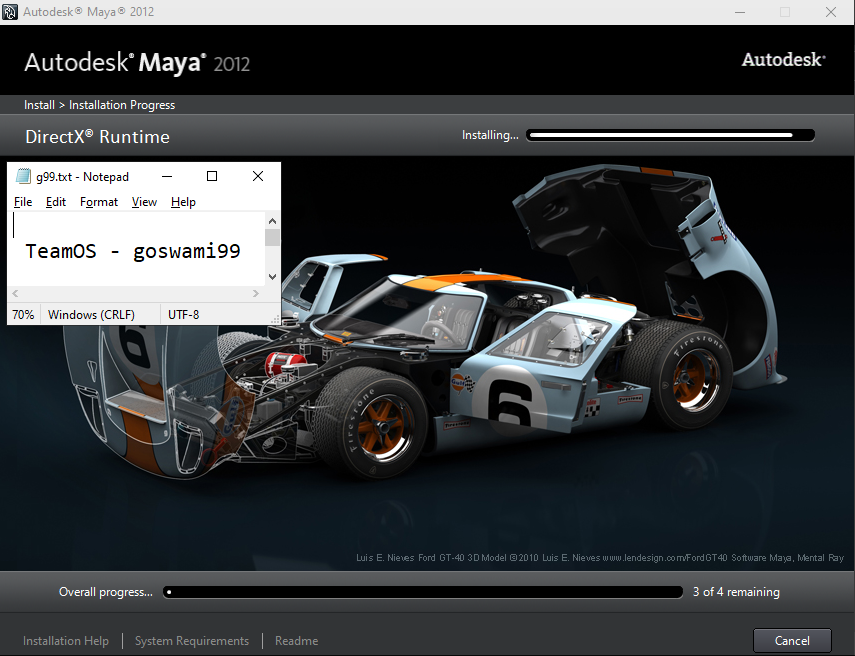
Task: Open the Notepad Edit menu
Action: (56, 202)
